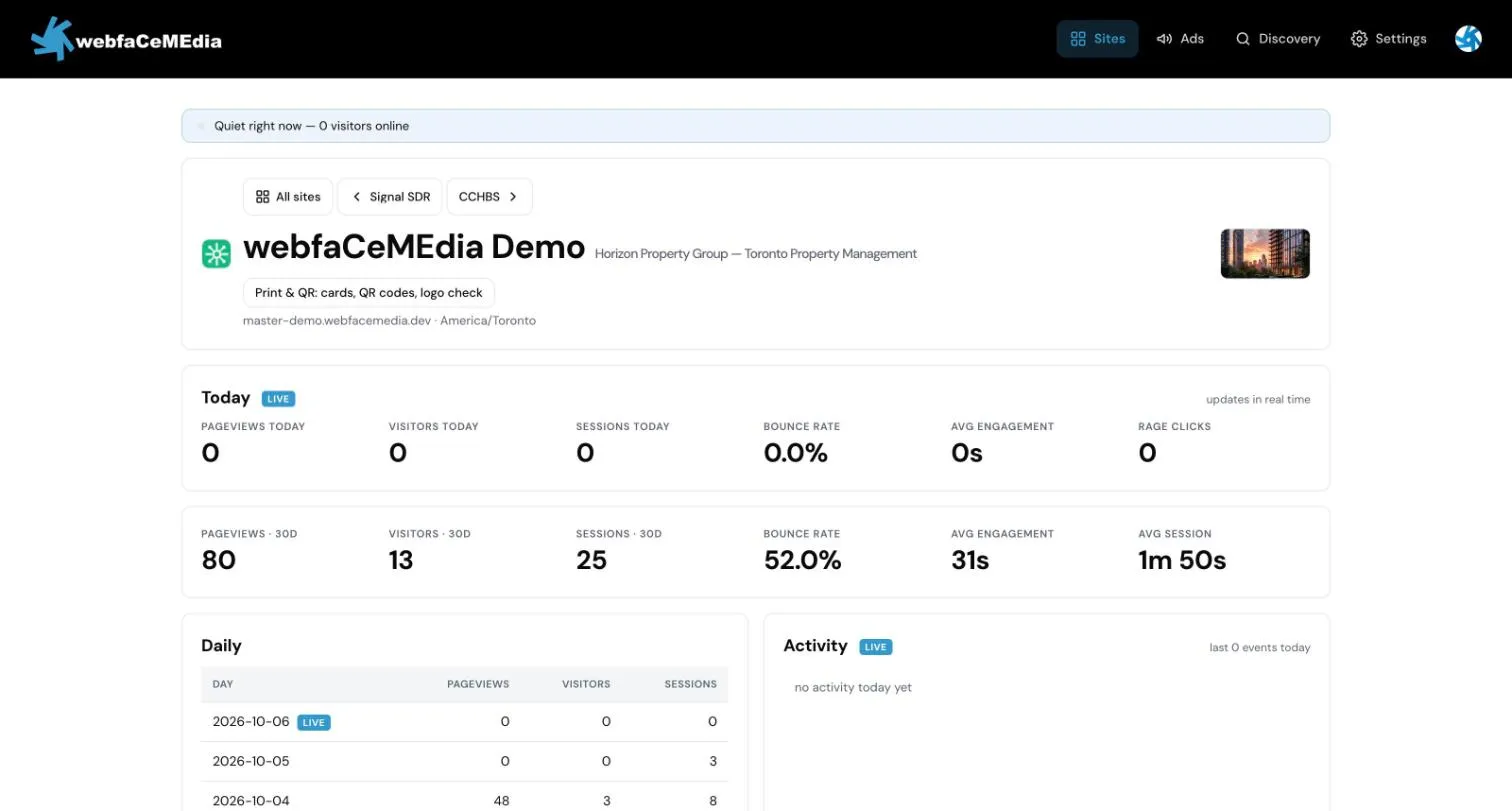Click the master-demo.webfacemedia.dev domain text
This screenshot has height=811, width=1512.
coord(337,321)
